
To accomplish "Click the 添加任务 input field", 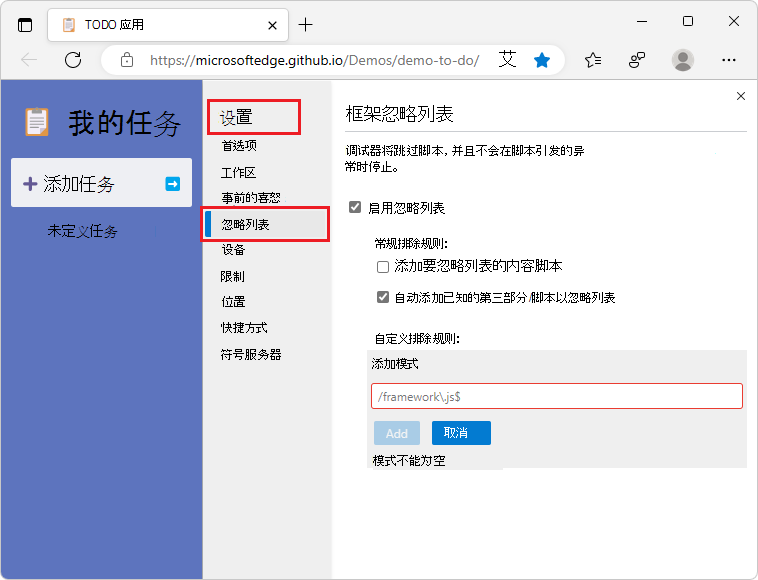I will [102, 183].
